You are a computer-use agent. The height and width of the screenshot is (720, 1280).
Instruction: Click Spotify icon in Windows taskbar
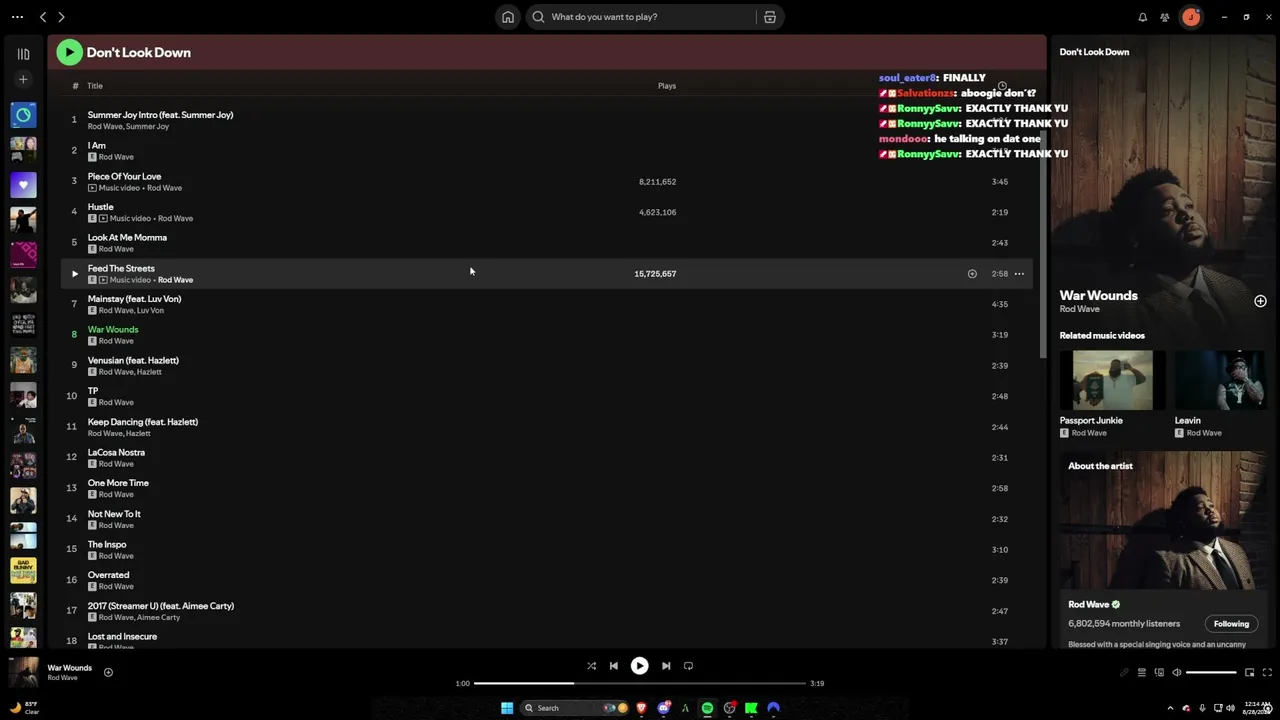tap(707, 708)
